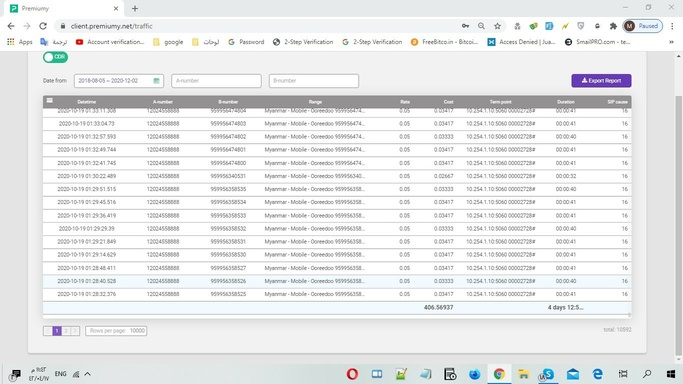Image resolution: width=683 pixels, height=384 pixels.
Task: Open the Windows Start menu
Action: pos(671,374)
